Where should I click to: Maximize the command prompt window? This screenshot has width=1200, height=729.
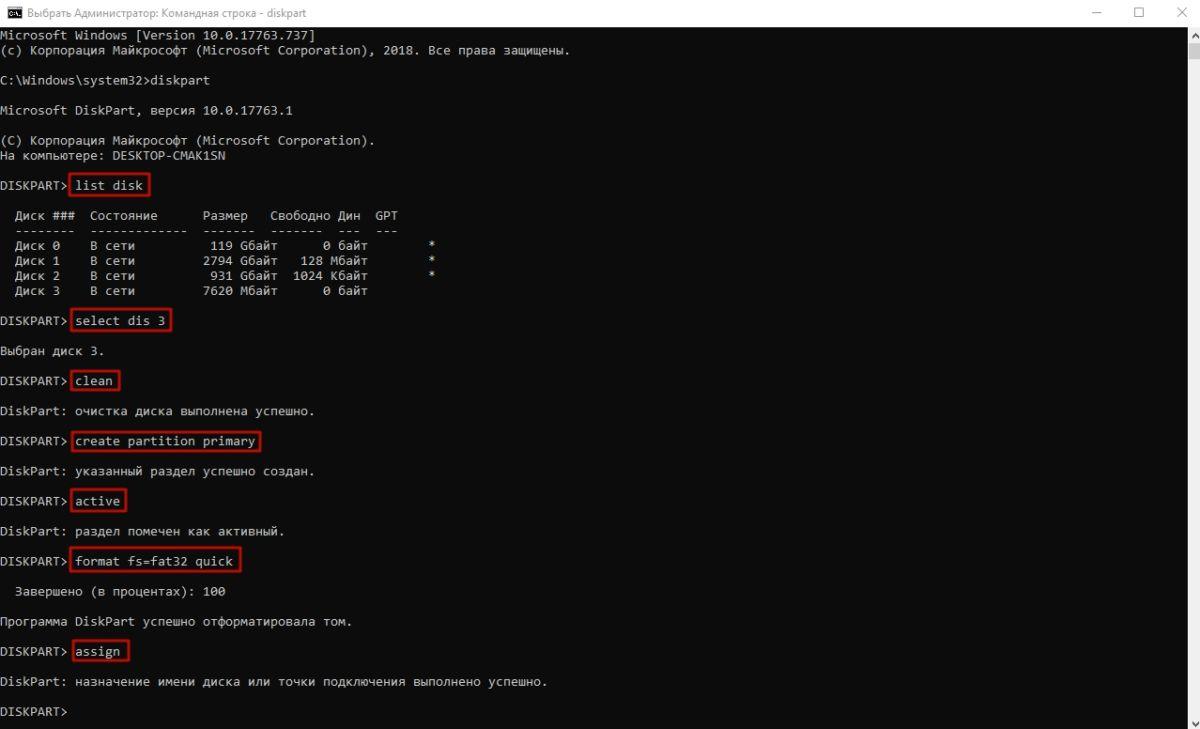tap(1138, 13)
